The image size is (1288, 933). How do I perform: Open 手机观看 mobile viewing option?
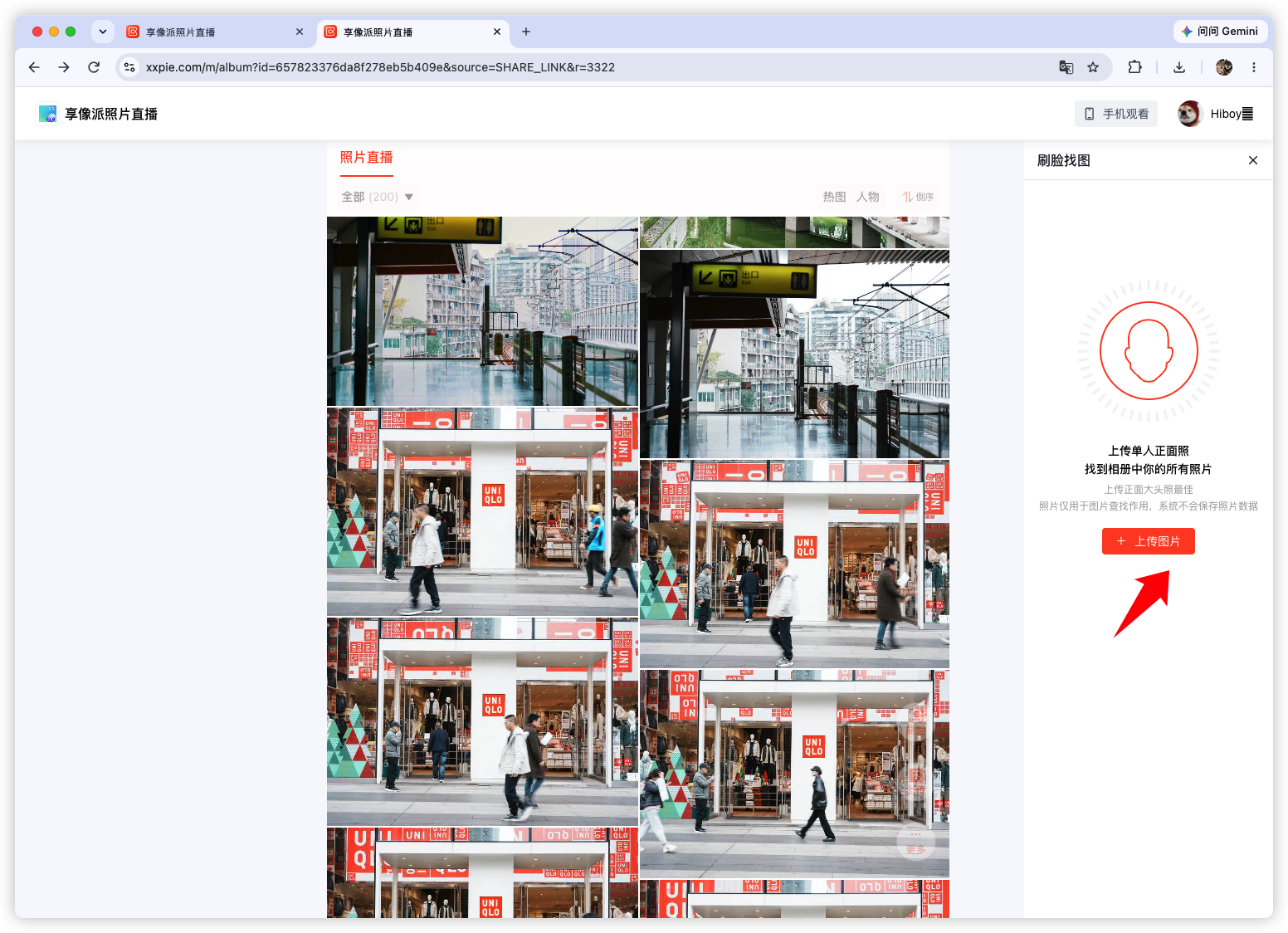pos(1116,114)
